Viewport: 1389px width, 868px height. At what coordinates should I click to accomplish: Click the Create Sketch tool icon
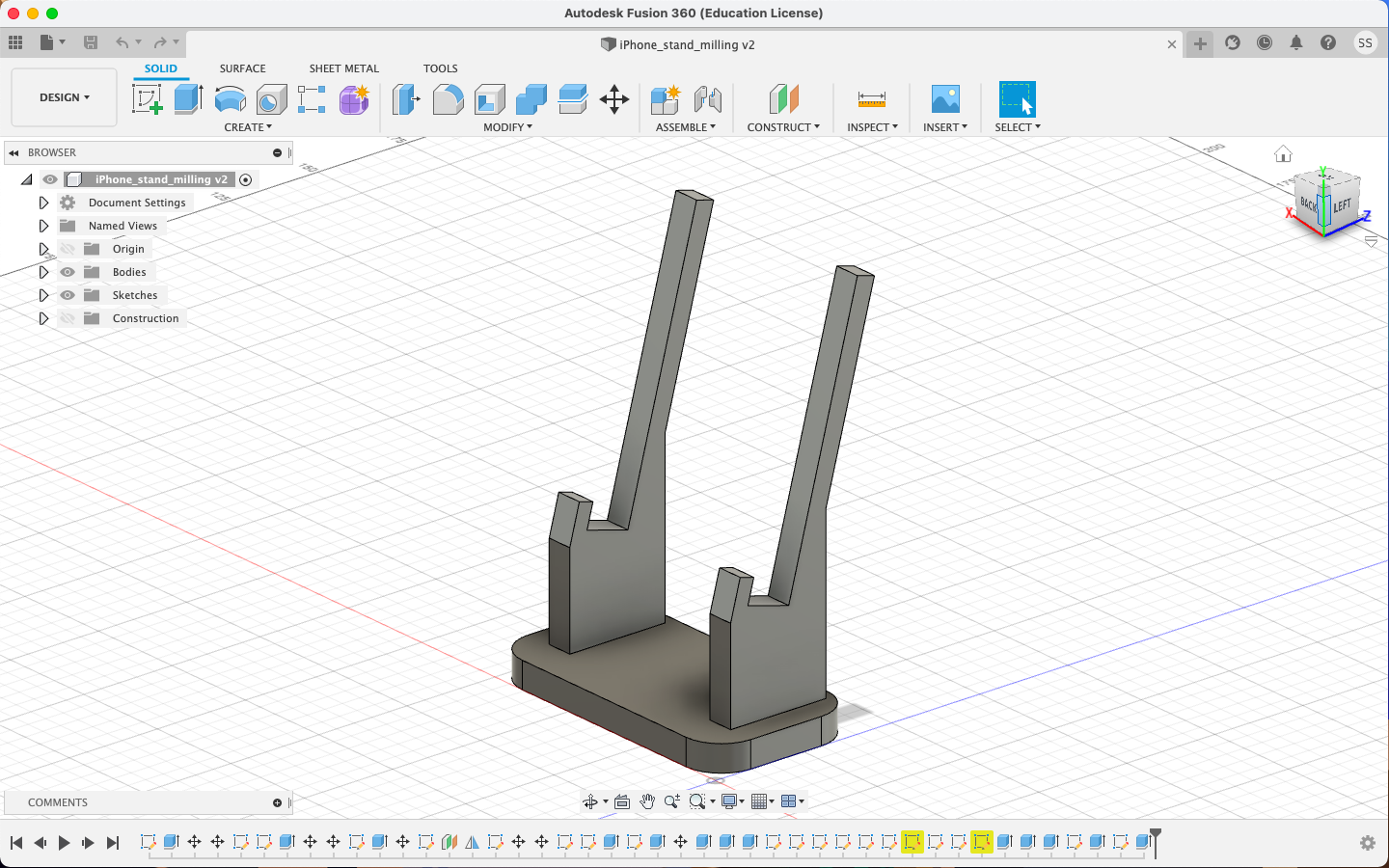coord(147,99)
